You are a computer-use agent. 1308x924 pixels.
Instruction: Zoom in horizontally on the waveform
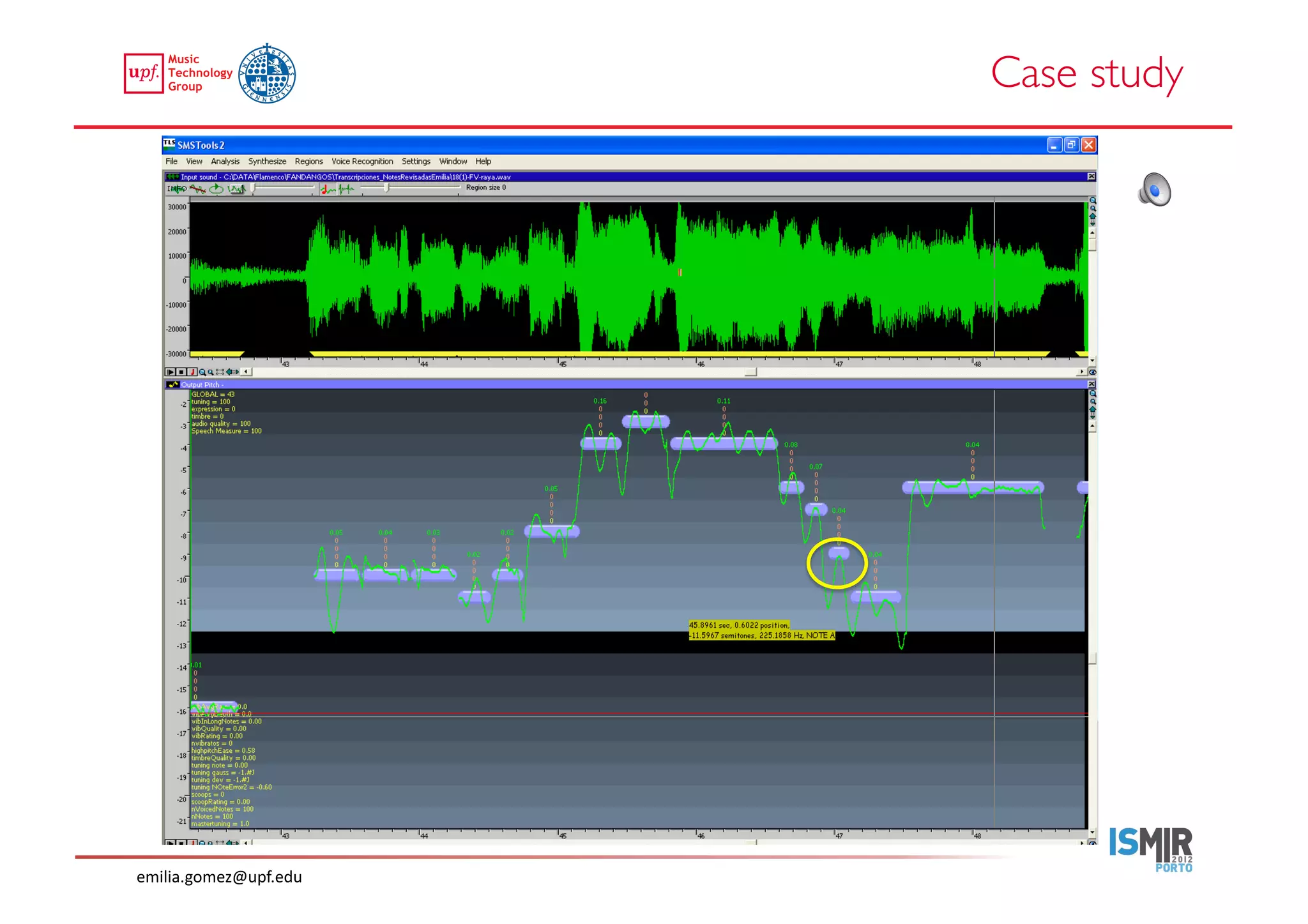point(202,372)
